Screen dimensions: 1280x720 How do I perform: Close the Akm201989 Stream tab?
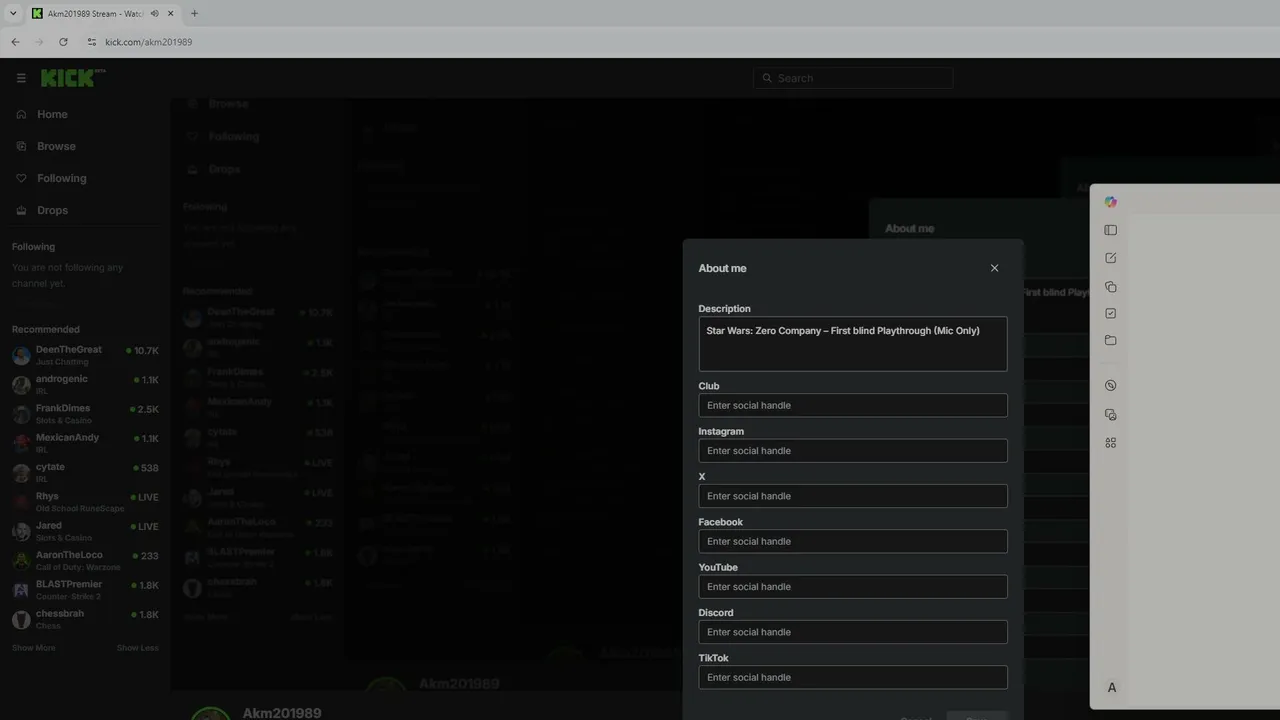[x=171, y=14]
